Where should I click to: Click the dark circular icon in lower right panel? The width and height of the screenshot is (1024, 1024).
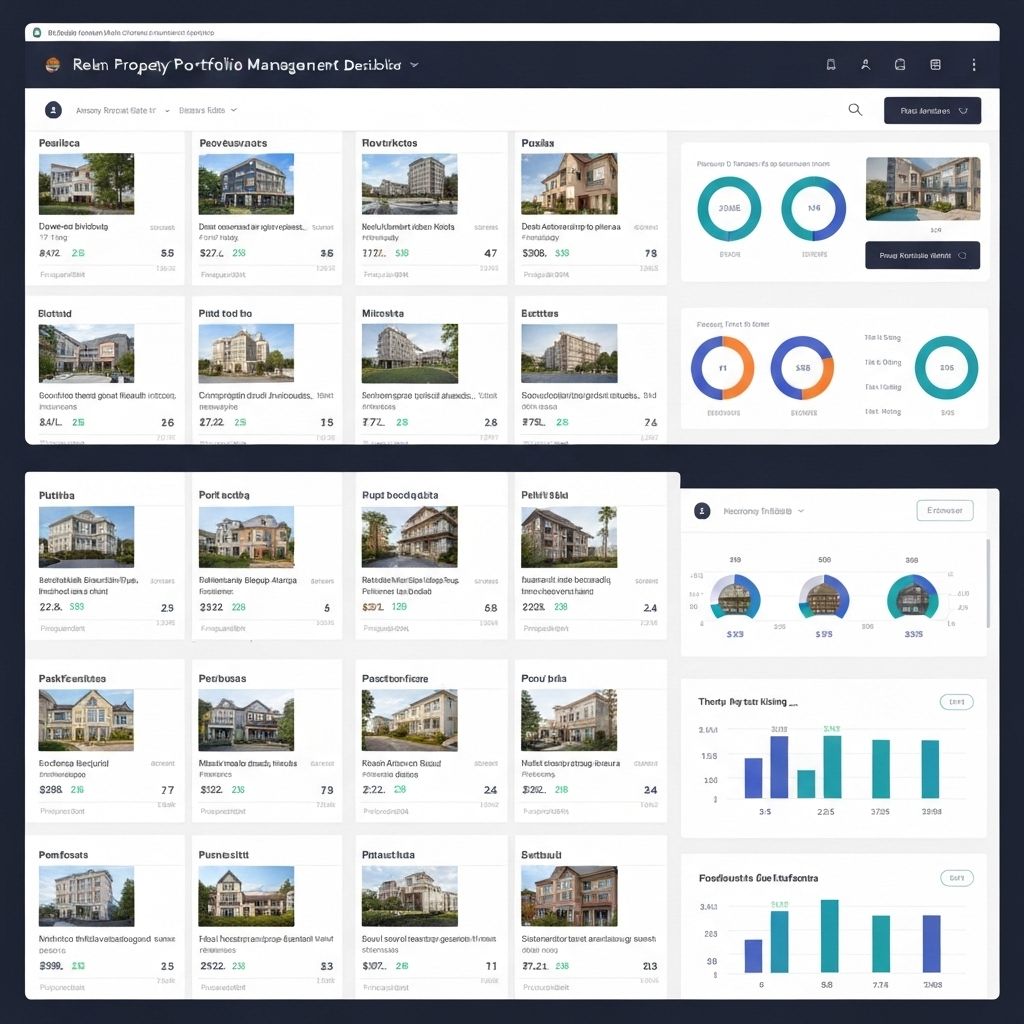[702, 510]
